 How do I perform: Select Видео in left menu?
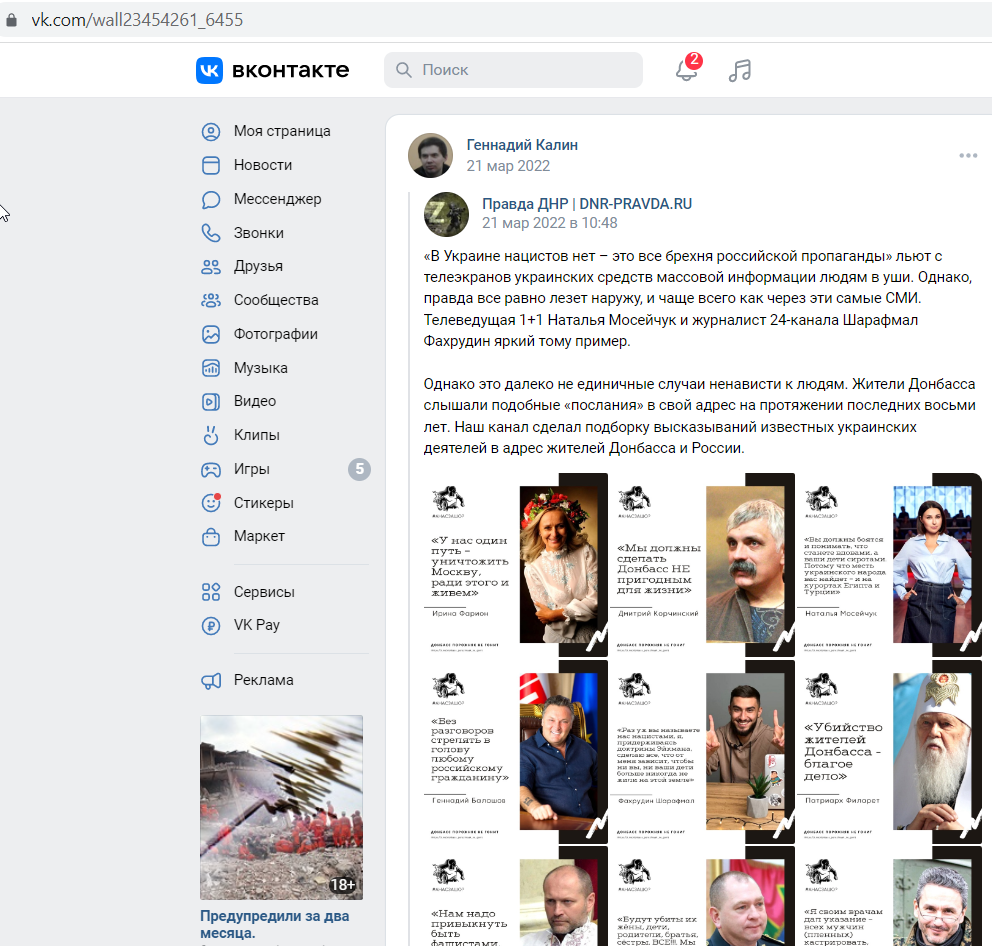coord(255,401)
